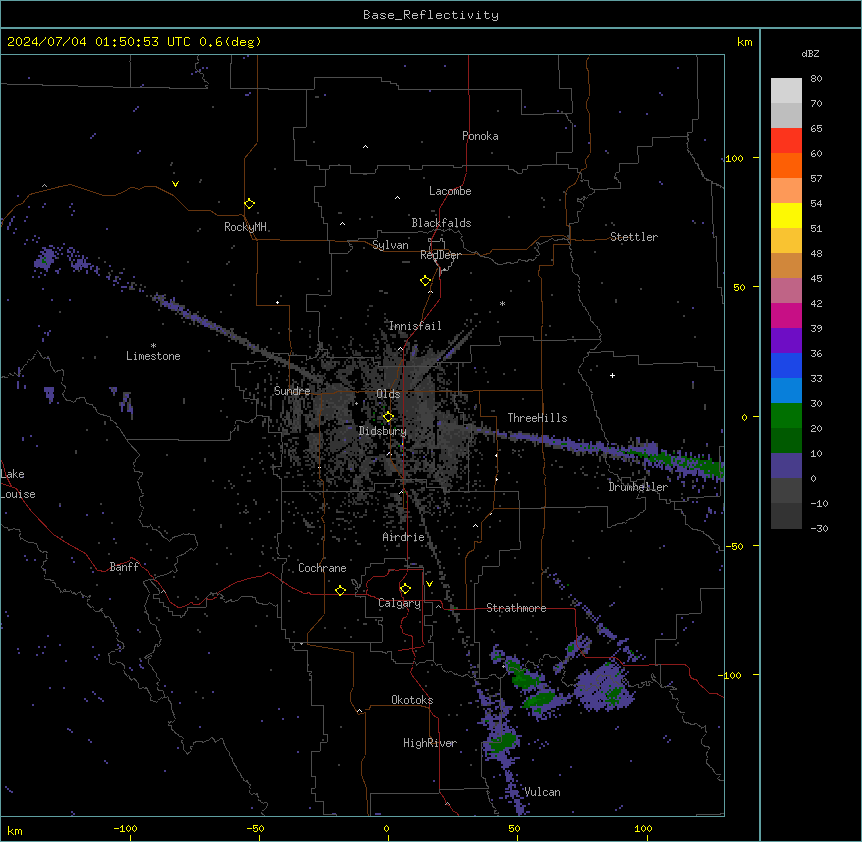This screenshot has height=842, width=862.
Task: Pick the bright yellow swatch in dBZ legend
Action: point(786,215)
